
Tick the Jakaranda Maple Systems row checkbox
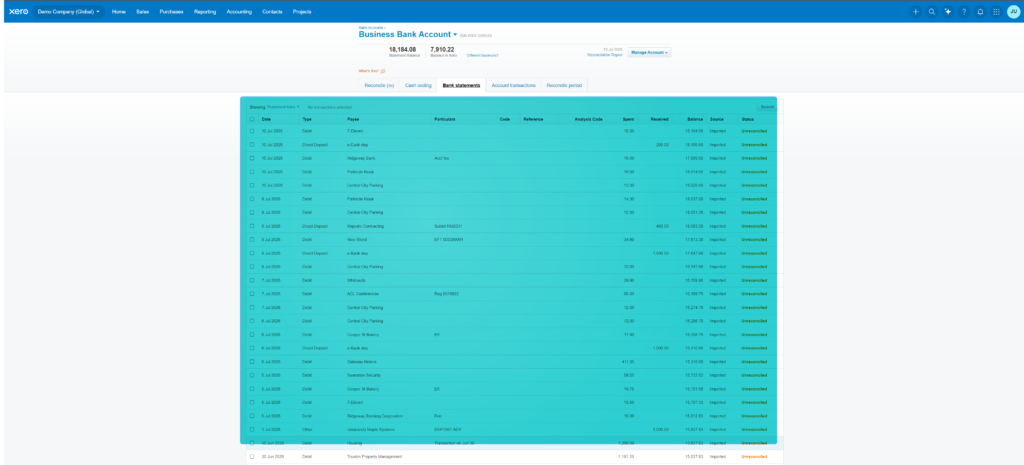(252, 429)
